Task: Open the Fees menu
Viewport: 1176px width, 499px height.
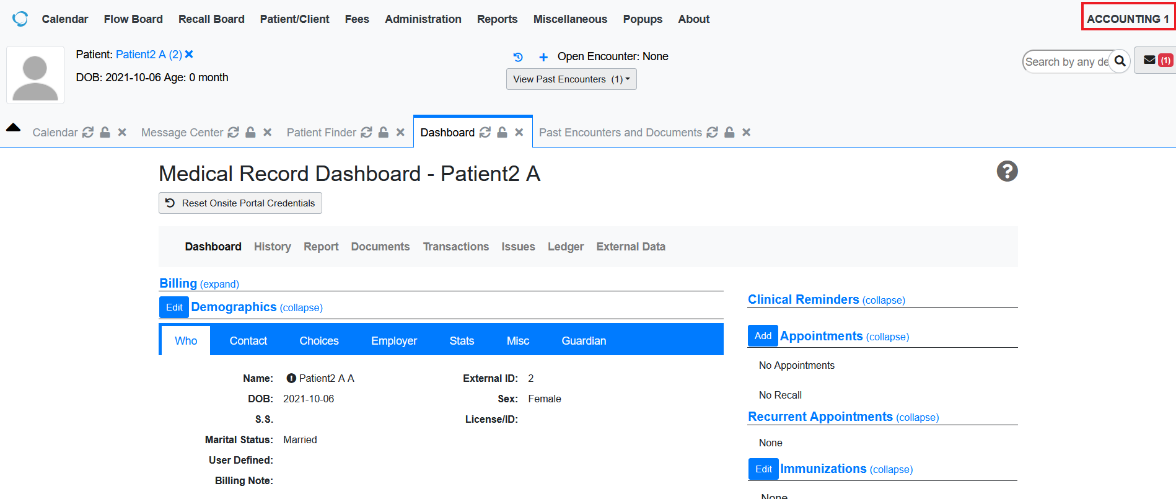Action: point(357,20)
